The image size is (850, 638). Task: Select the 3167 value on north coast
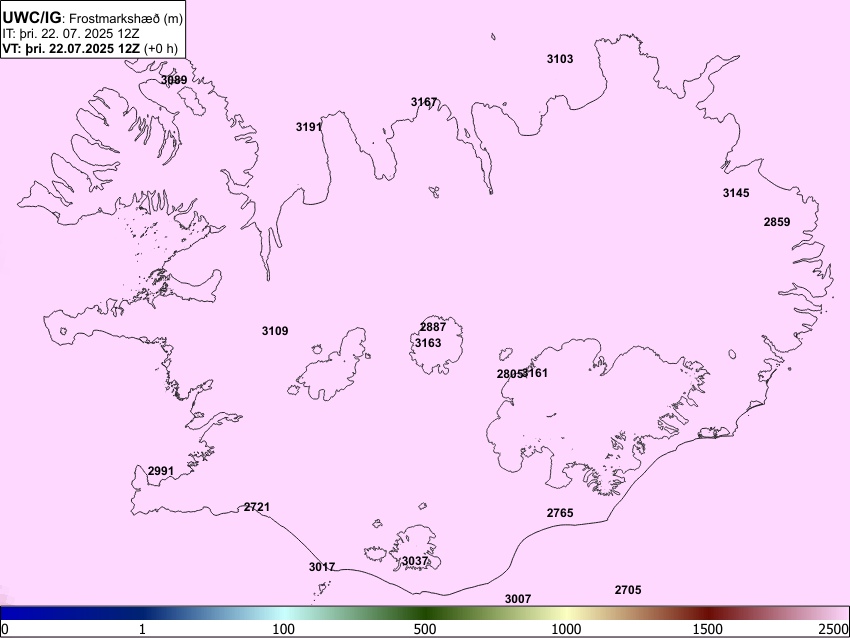tap(424, 102)
